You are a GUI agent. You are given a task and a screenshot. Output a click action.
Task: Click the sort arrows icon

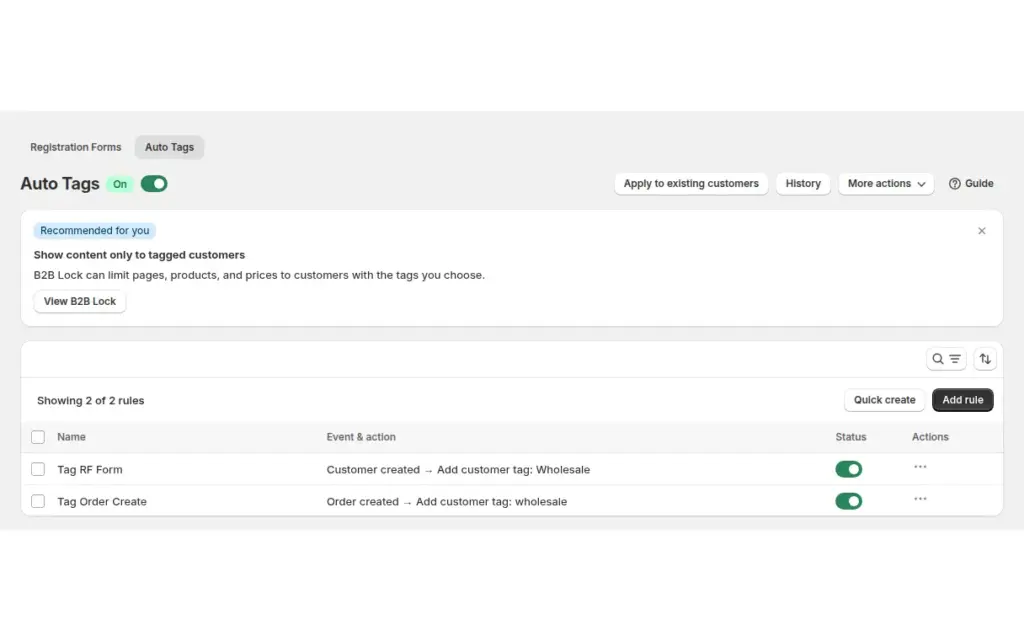pos(985,358)
